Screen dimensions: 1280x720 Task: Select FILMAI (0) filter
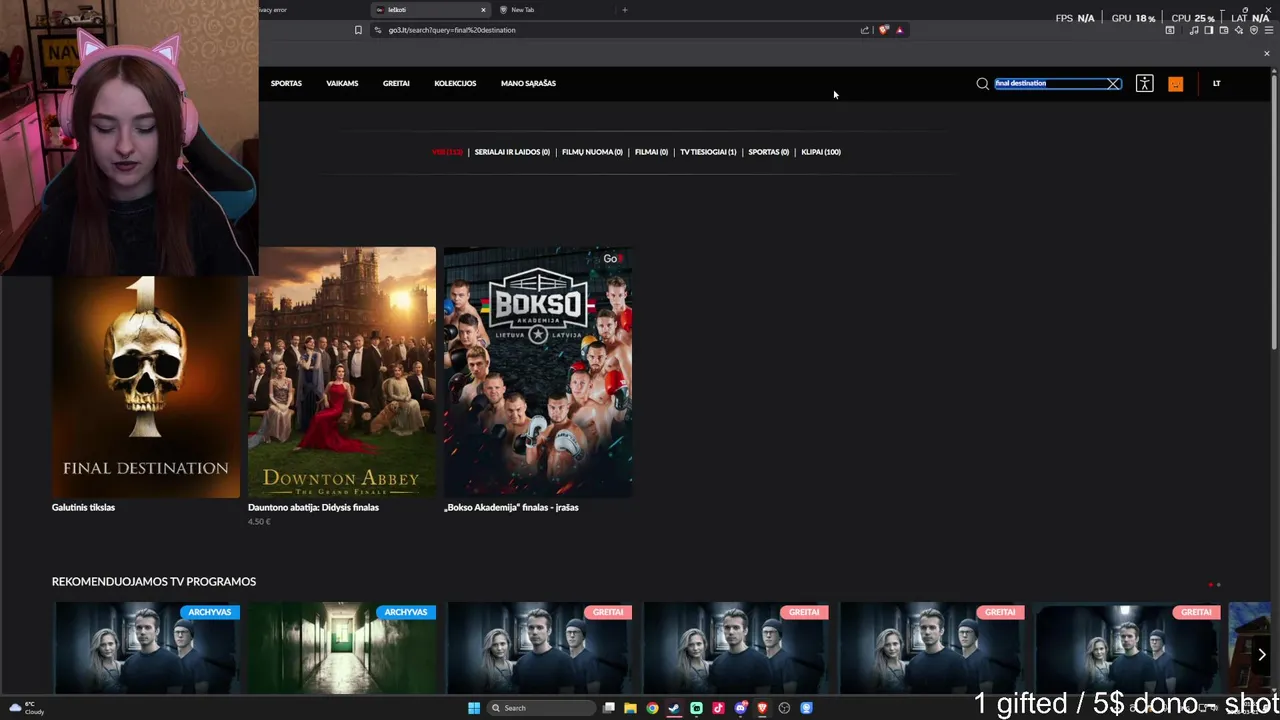pos(651,152)
